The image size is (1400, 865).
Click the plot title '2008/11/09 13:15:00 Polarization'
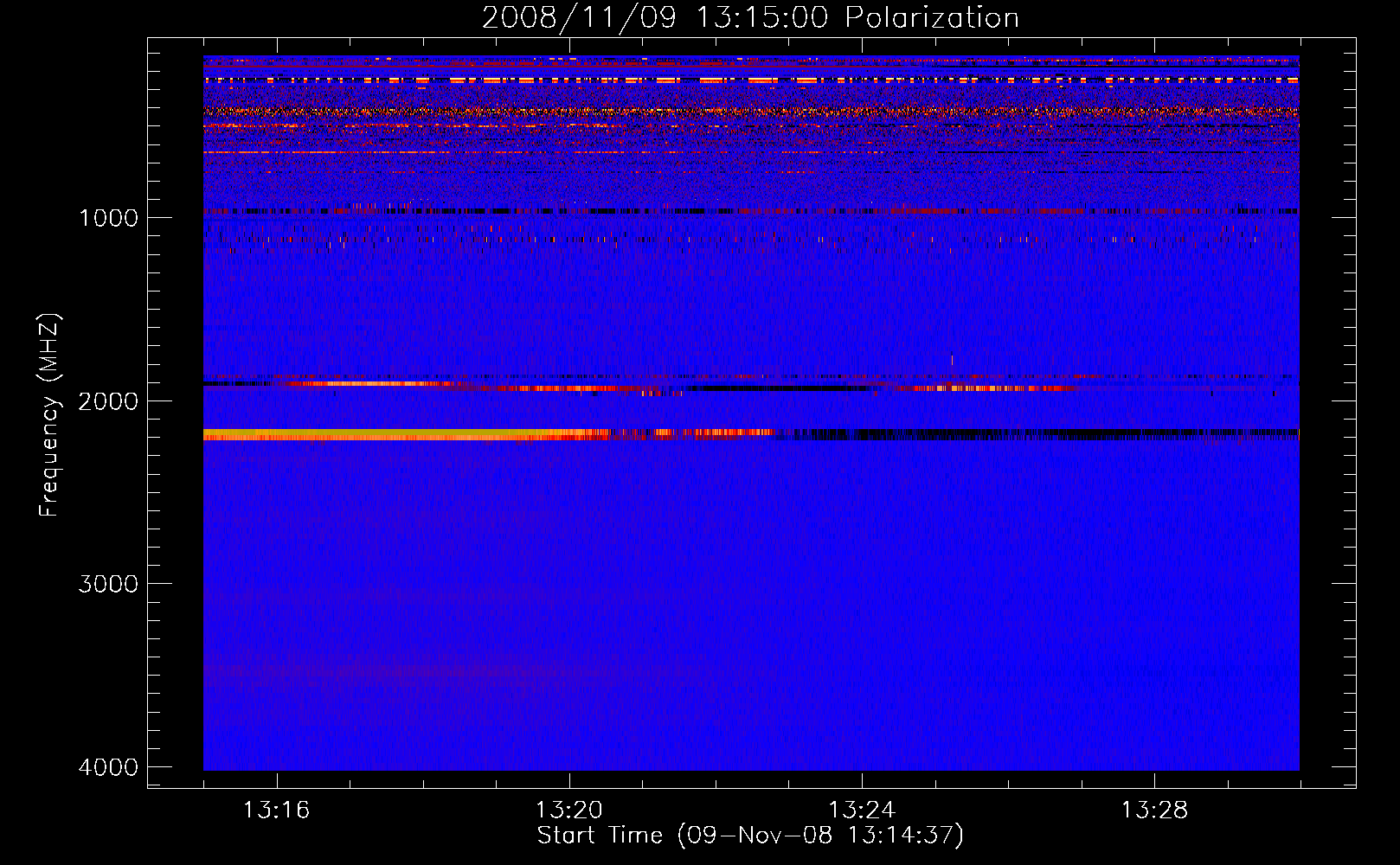tap(750, 18)
